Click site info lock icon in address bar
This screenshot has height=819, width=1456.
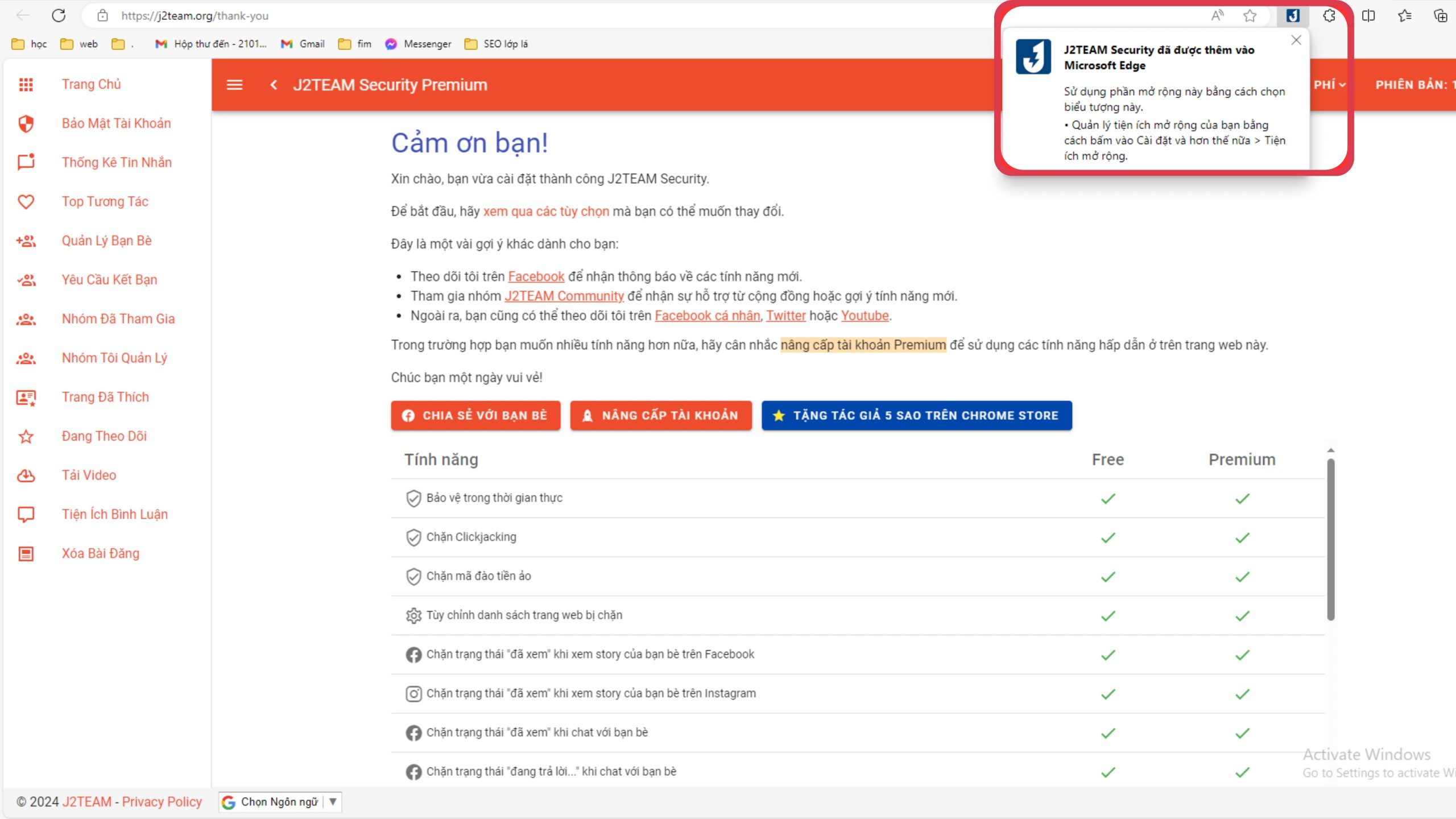pyautogui.click(x=102, y=15)
